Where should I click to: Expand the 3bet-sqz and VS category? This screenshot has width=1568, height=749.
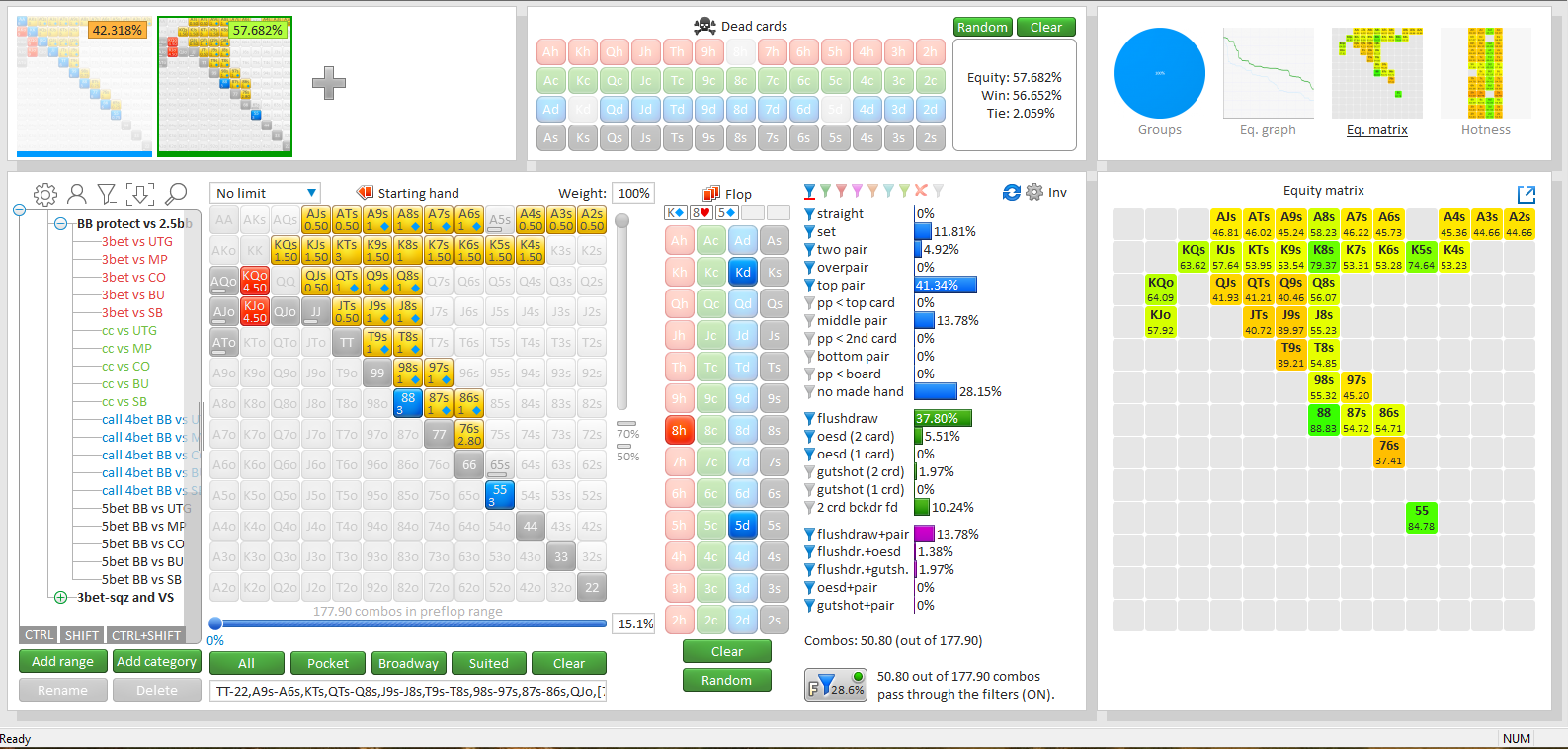point(61,598)
